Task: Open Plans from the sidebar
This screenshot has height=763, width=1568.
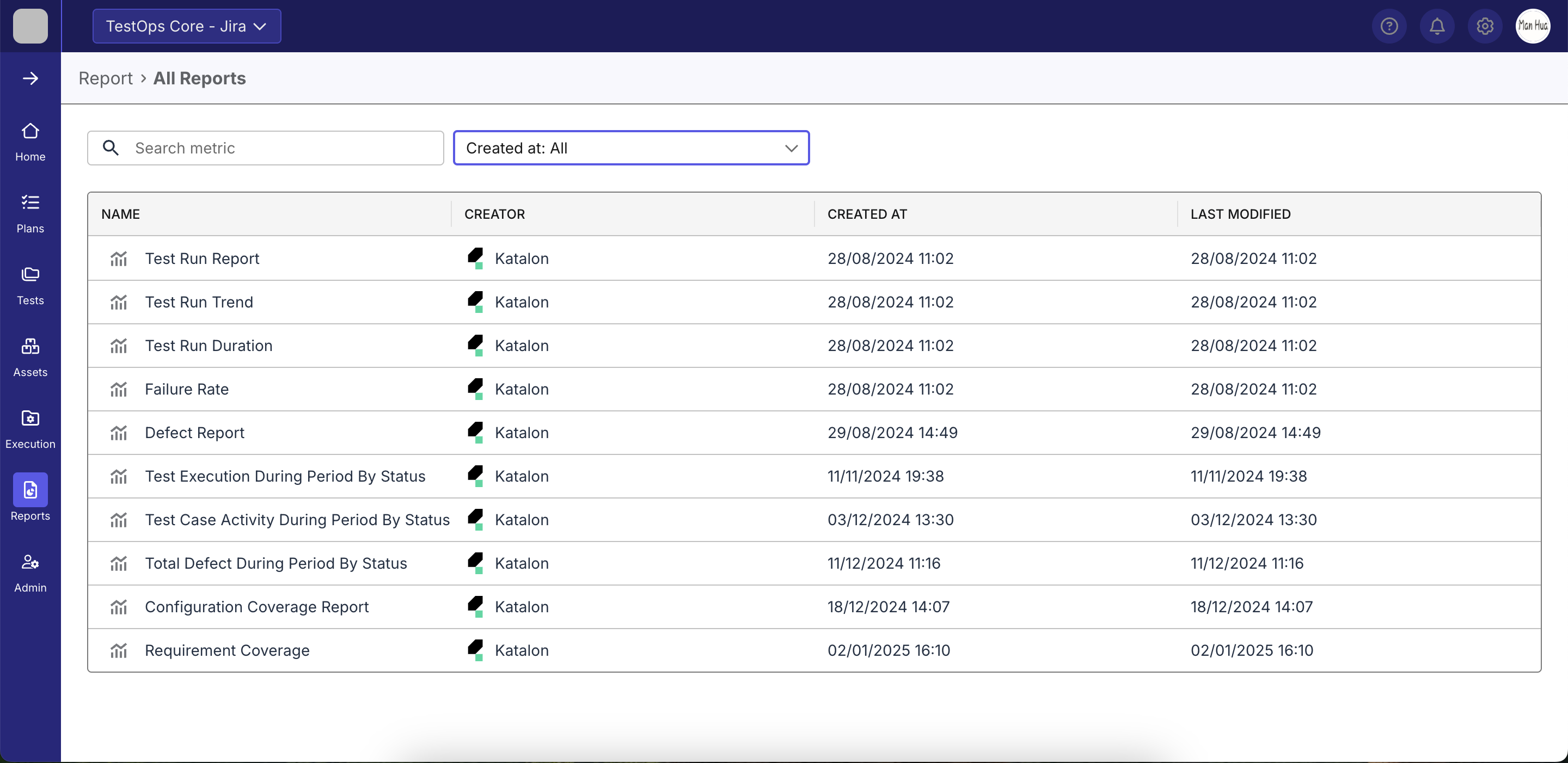Action: pyautogui.click(x=30, y=213)
